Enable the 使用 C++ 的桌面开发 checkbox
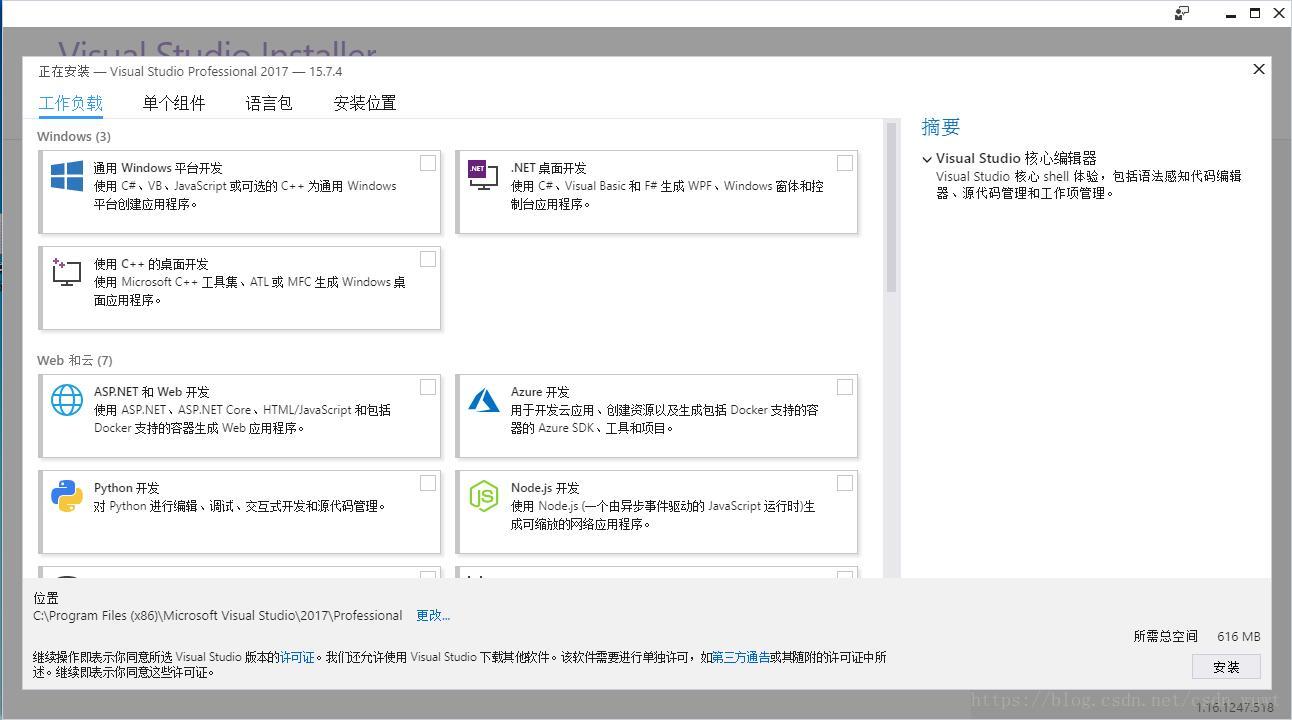The height and width of the screenshot is (720, 1292). (x=428, y=259)
